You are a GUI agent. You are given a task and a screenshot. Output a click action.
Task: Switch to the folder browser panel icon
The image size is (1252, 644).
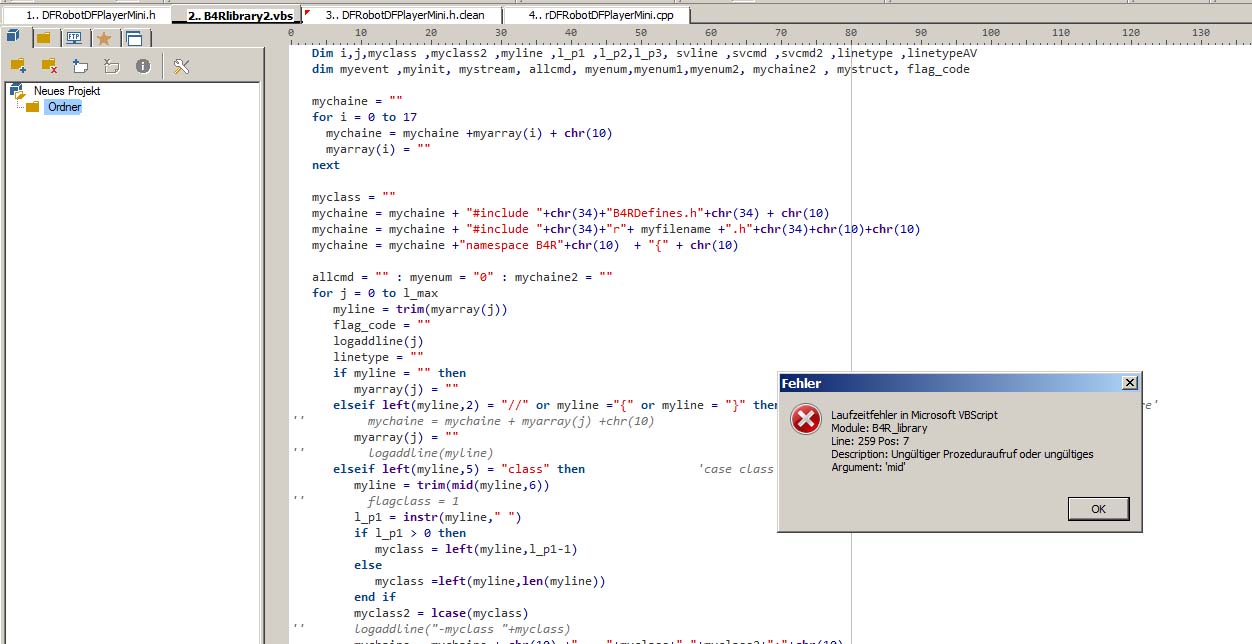pyautogui.click(x=44, y=36)
